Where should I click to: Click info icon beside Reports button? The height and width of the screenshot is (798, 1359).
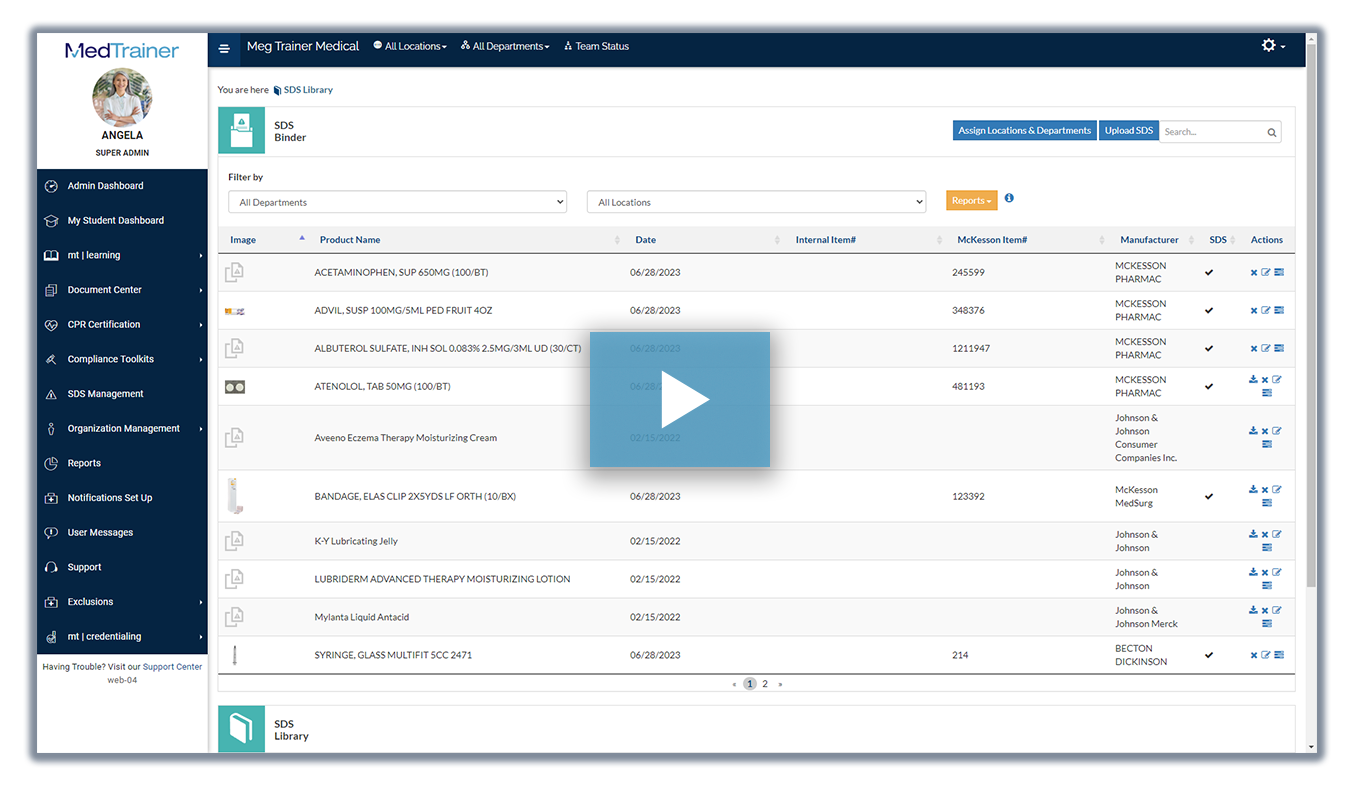point(1009,198)
